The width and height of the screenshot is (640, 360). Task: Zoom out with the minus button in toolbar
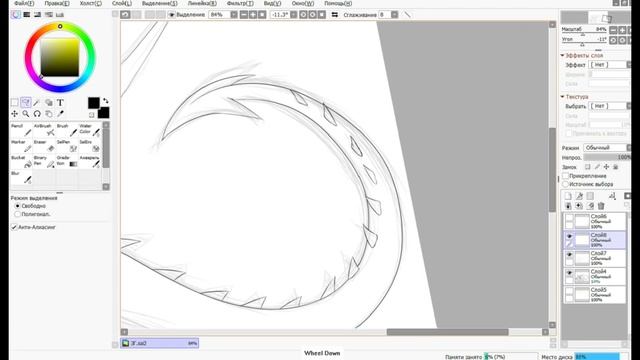(244, 15)
